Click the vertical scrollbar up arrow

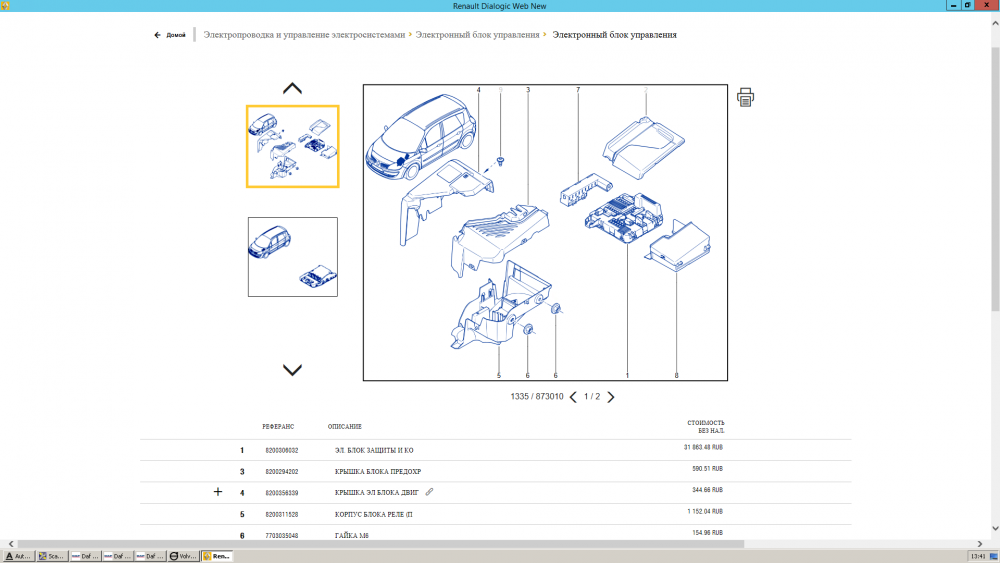coord(995,24)
